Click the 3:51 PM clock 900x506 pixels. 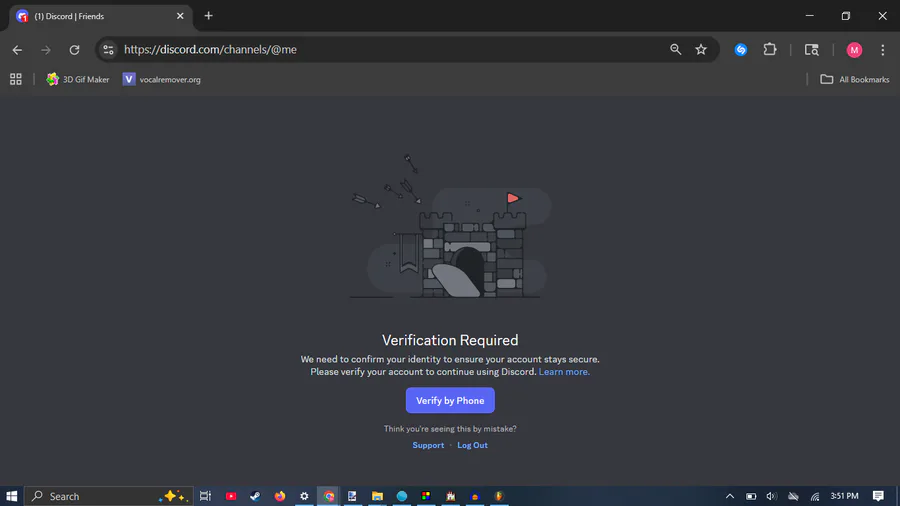pos(844,496)
